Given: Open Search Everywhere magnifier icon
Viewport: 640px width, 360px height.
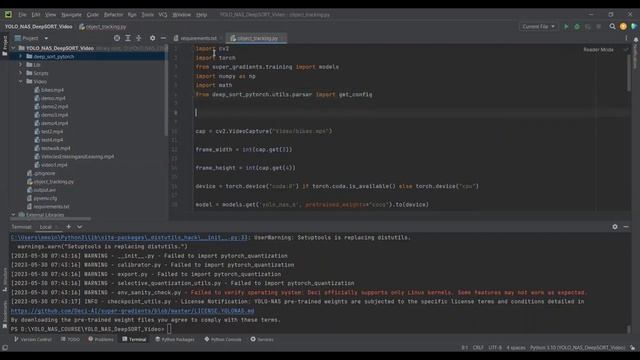Looking at the screenshot, I should (612, 27).
